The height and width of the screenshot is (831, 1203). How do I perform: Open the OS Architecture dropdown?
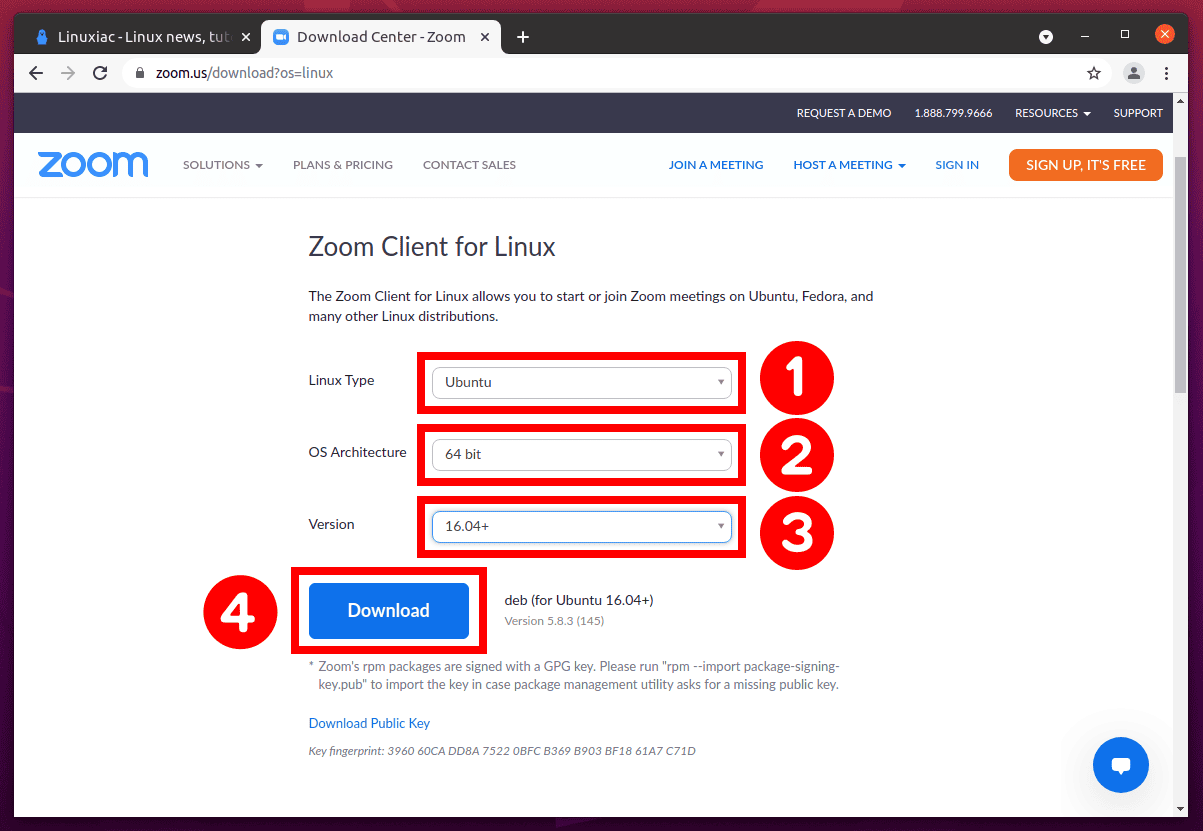tap(581, 454)
